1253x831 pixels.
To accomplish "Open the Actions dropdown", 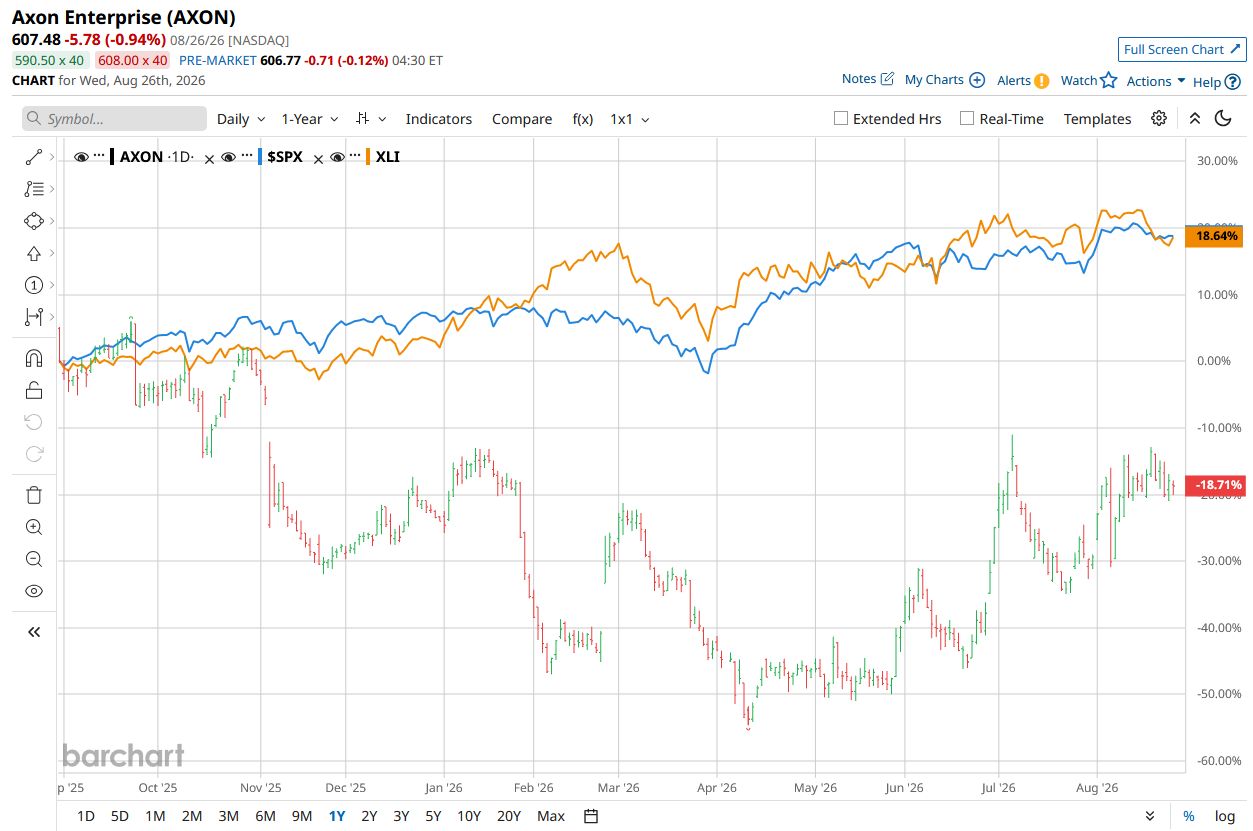I will [1156, 81].
